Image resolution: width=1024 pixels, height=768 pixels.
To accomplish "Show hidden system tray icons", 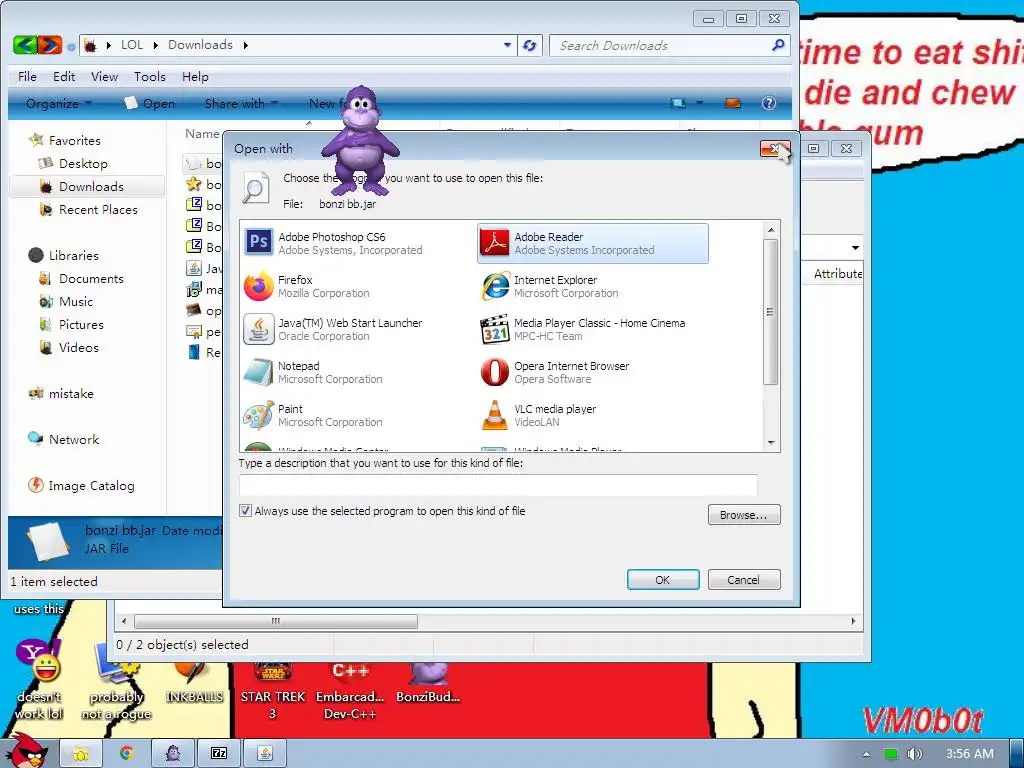I will (866, 754).
